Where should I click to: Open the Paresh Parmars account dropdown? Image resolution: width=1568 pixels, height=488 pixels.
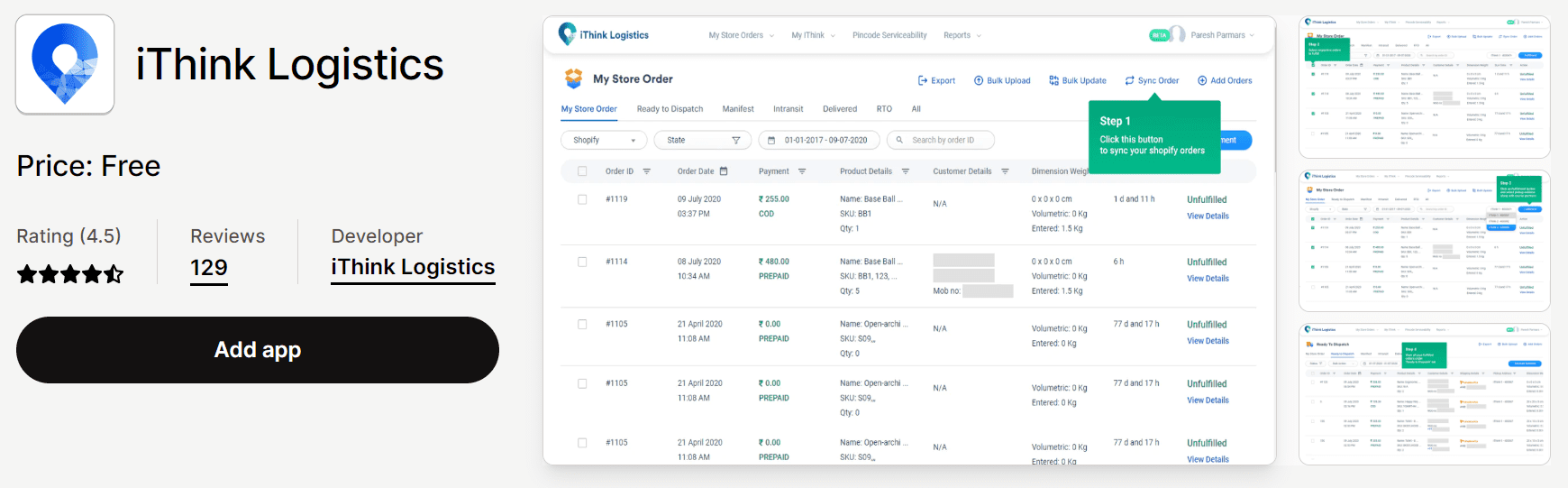1223,35
